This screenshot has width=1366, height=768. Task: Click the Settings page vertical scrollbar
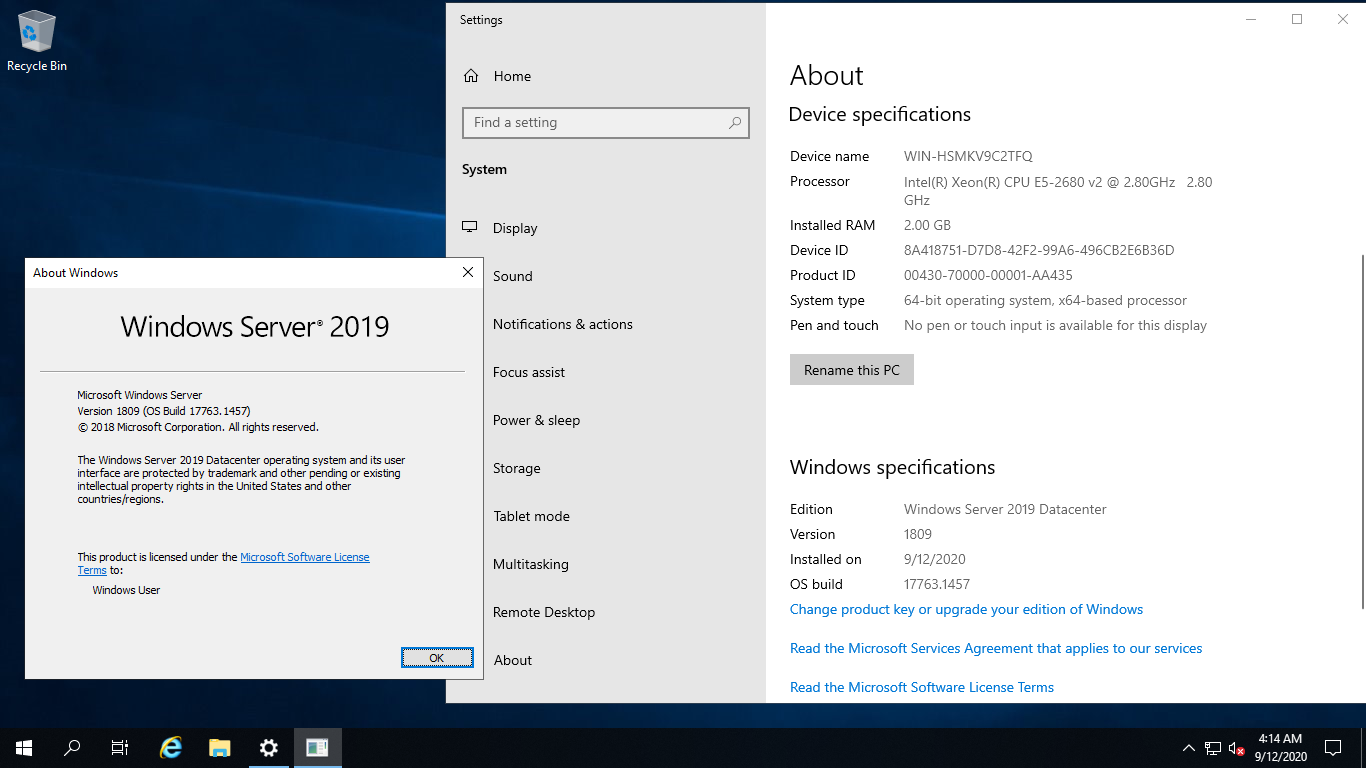click(x=1361, y=430)
